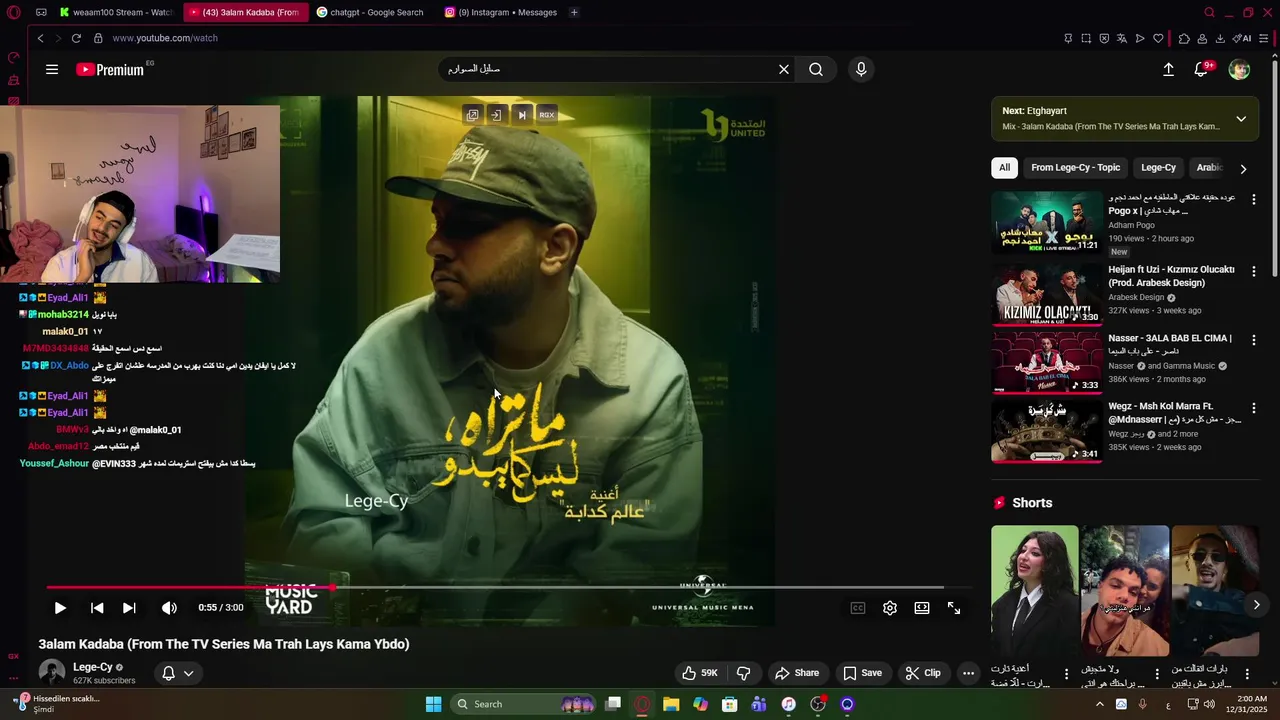
Task: Share the video
Action: point(797,673)
